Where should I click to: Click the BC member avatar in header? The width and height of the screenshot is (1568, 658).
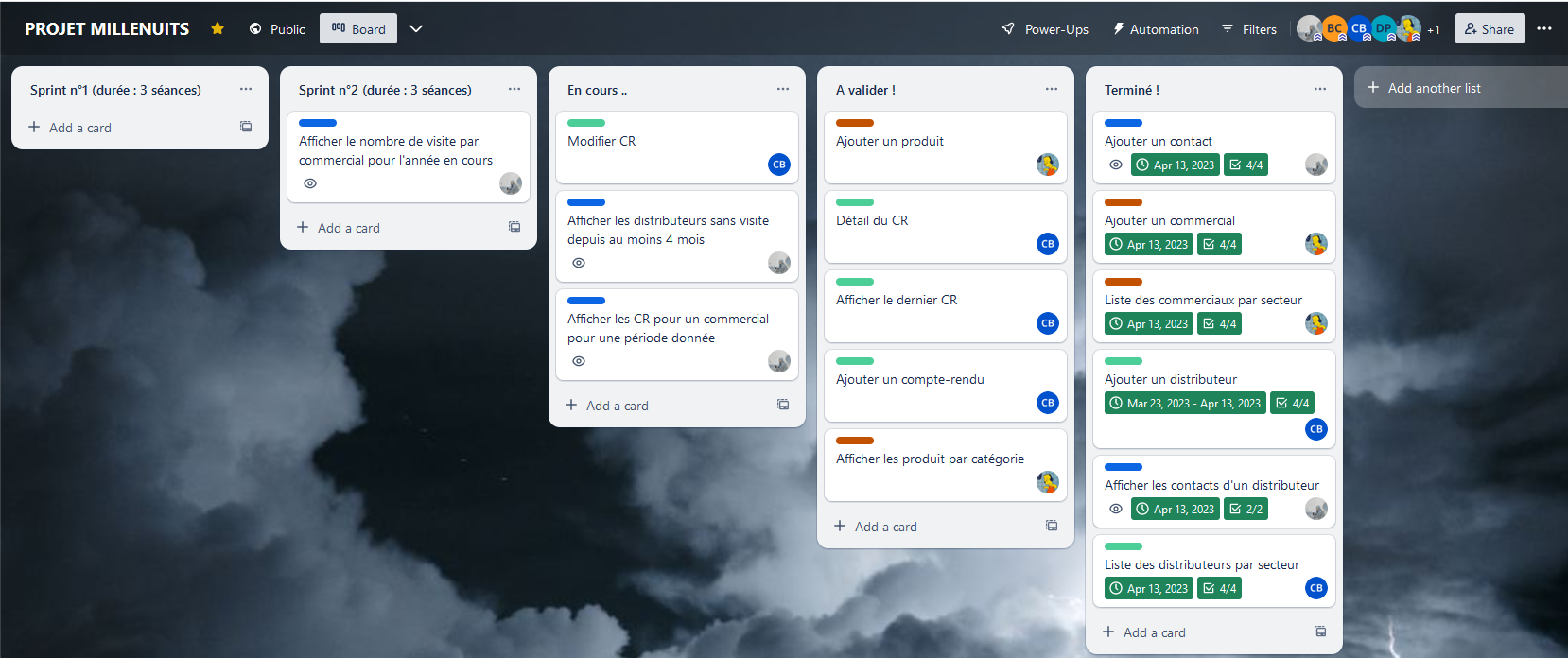tap(1333, 28)
